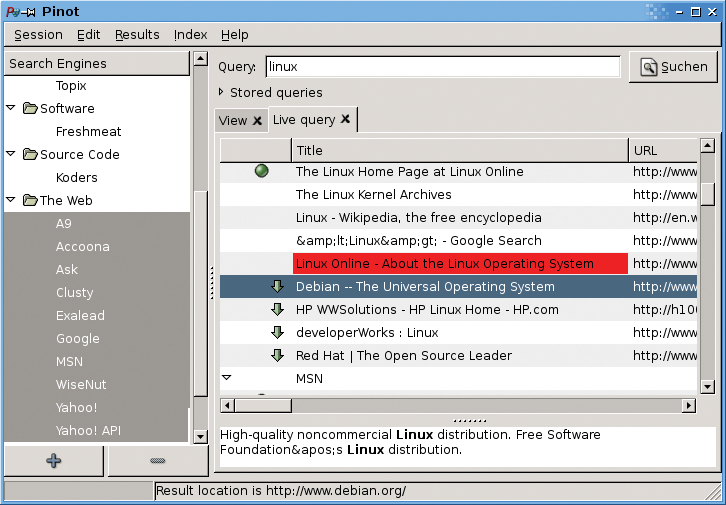Click the arrow icon beside HP WWSolutions row

[277, 309]
